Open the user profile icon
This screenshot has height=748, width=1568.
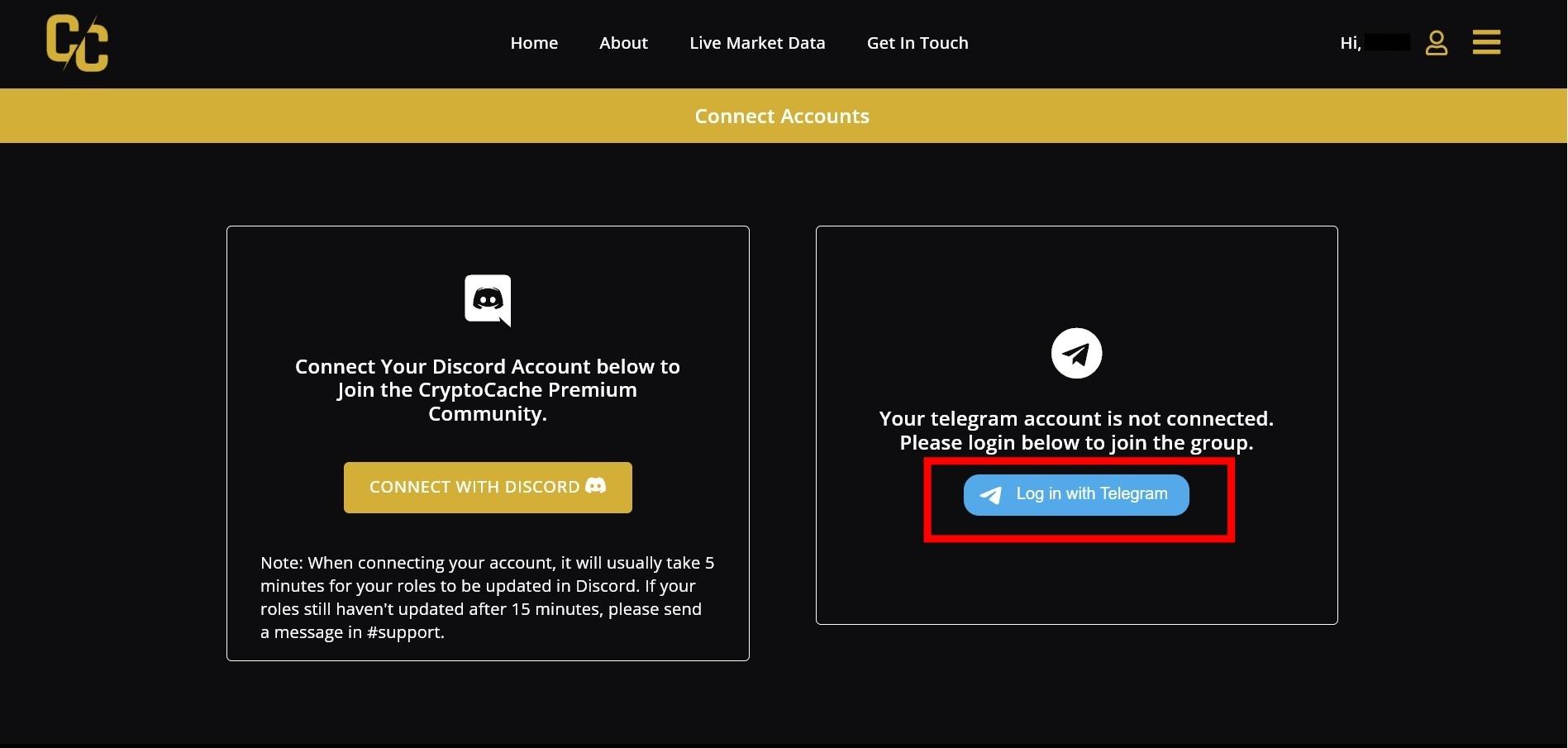coord(1437,43)
